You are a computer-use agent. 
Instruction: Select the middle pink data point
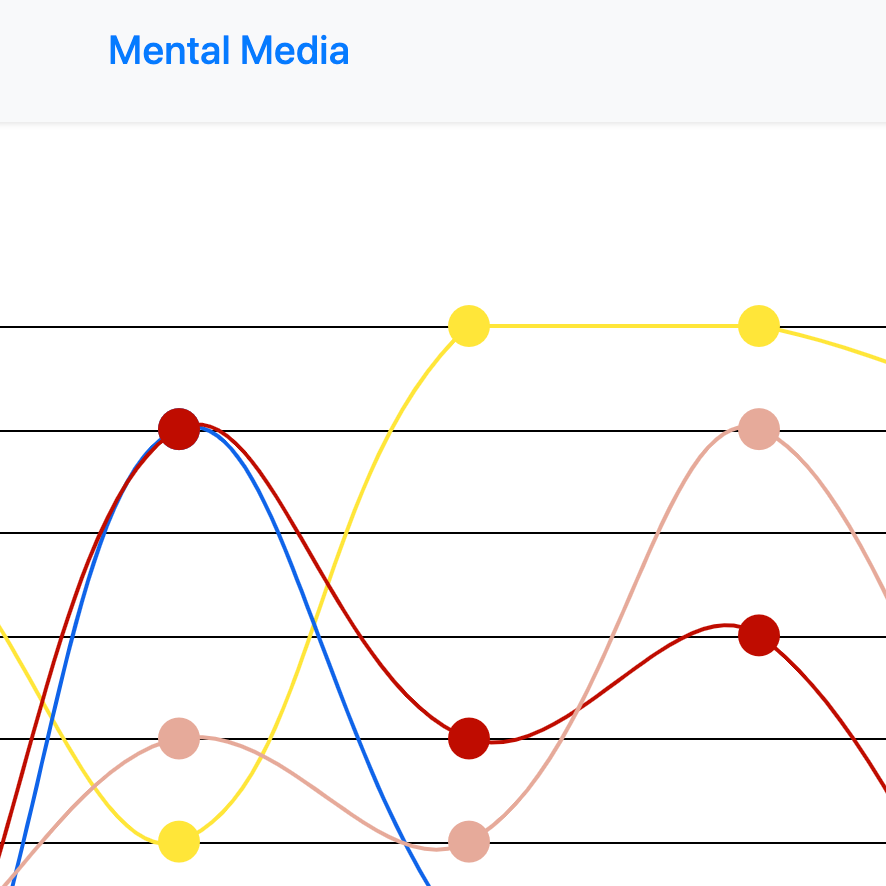(x=469, y=841)
